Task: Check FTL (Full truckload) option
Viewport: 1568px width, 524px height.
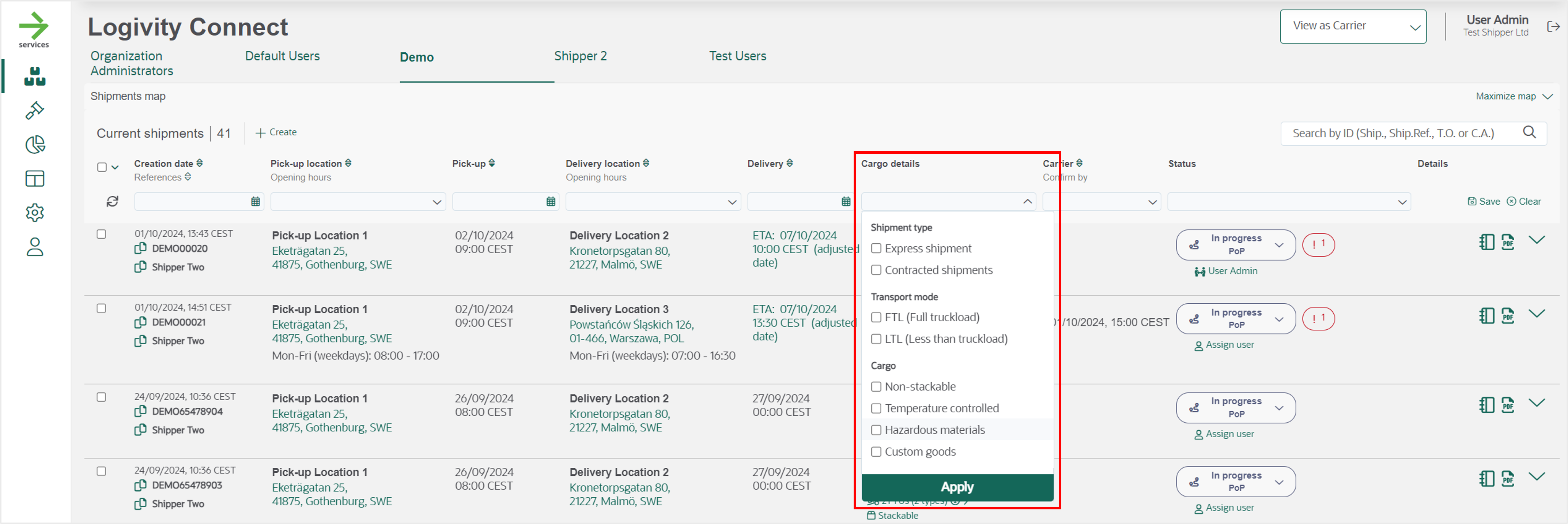Action: pos(876,317)
